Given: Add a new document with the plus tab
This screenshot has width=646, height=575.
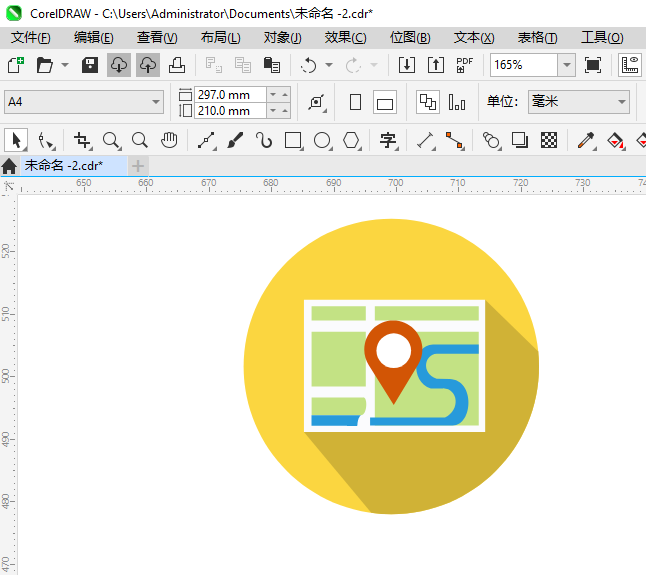Looking at the screenshot, I should click(x=138, y=166).
